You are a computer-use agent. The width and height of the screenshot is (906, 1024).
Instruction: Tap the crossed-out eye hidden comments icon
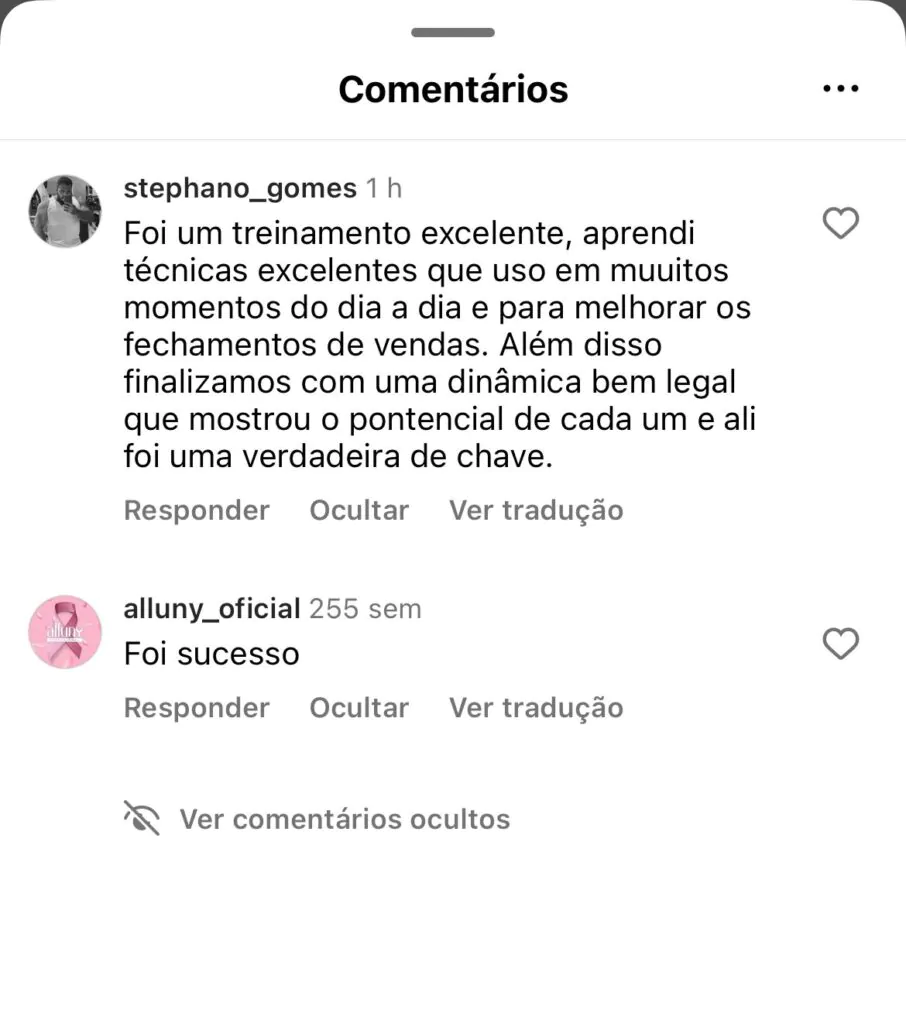(x=142, y=818)
